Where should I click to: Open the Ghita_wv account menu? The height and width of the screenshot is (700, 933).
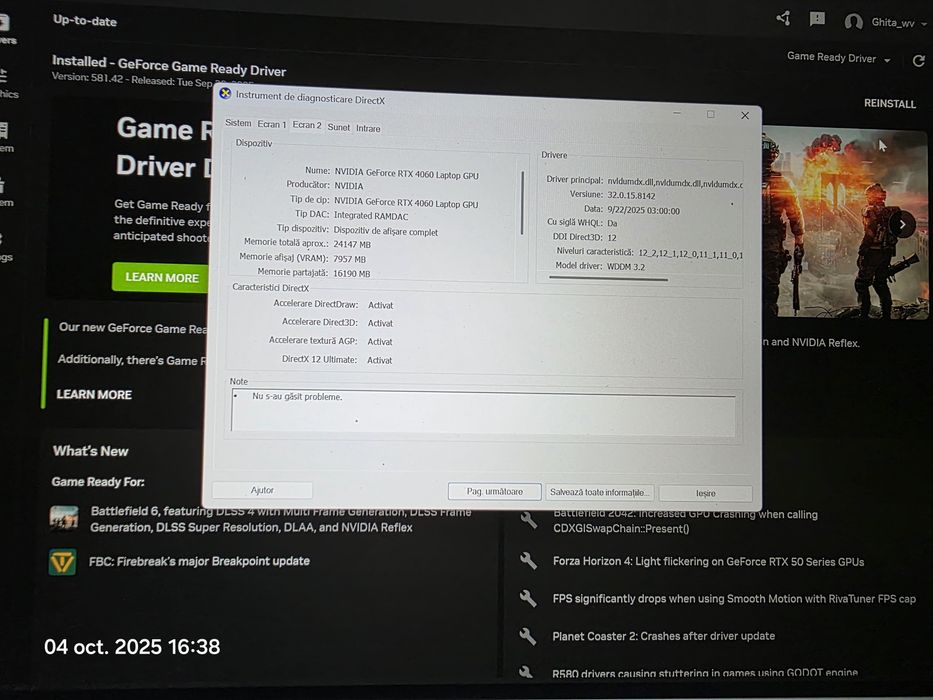[898, 23]
